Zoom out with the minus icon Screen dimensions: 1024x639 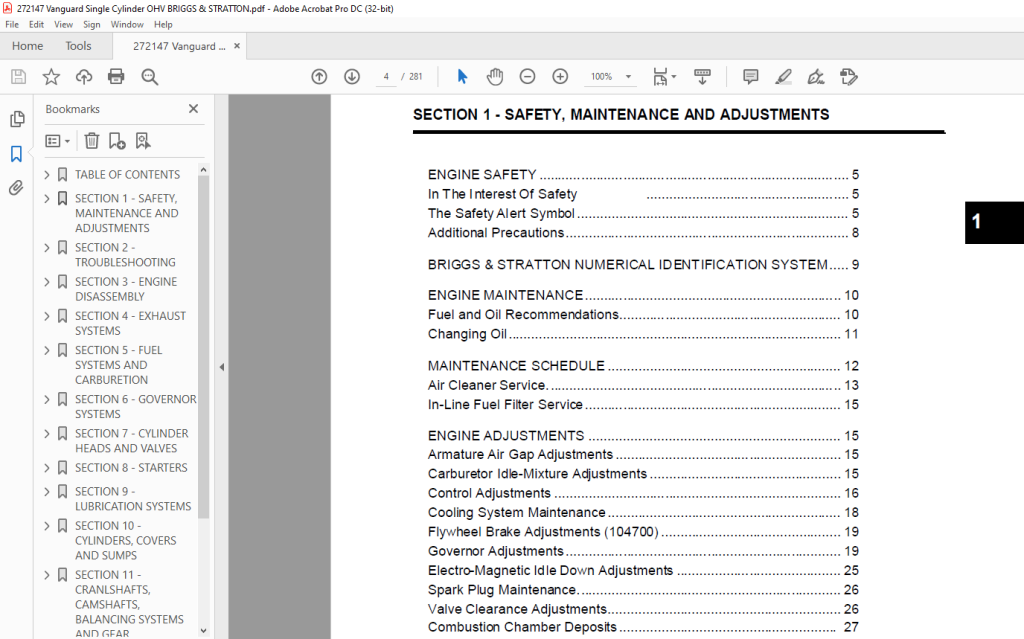(x=528, y=77)
